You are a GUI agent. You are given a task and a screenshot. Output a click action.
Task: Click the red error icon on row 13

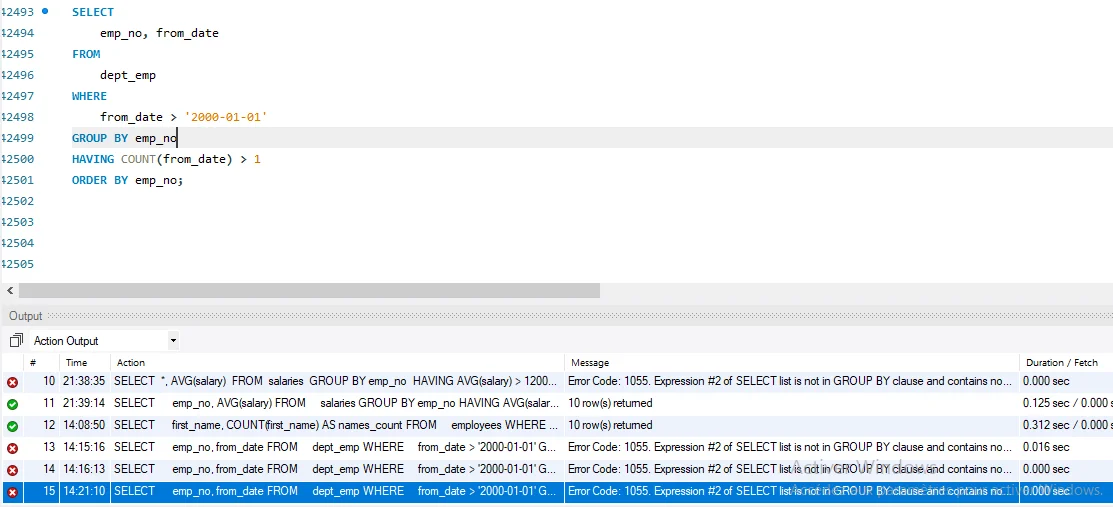point(12,448)
